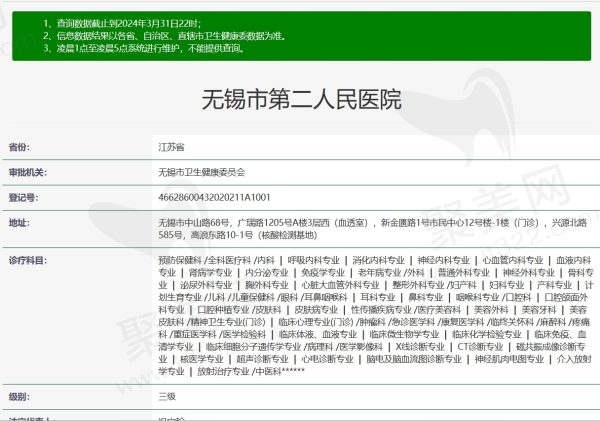Select 胸外科专业 in departments list
Screen dimensions: 600x421
point(267,286)
